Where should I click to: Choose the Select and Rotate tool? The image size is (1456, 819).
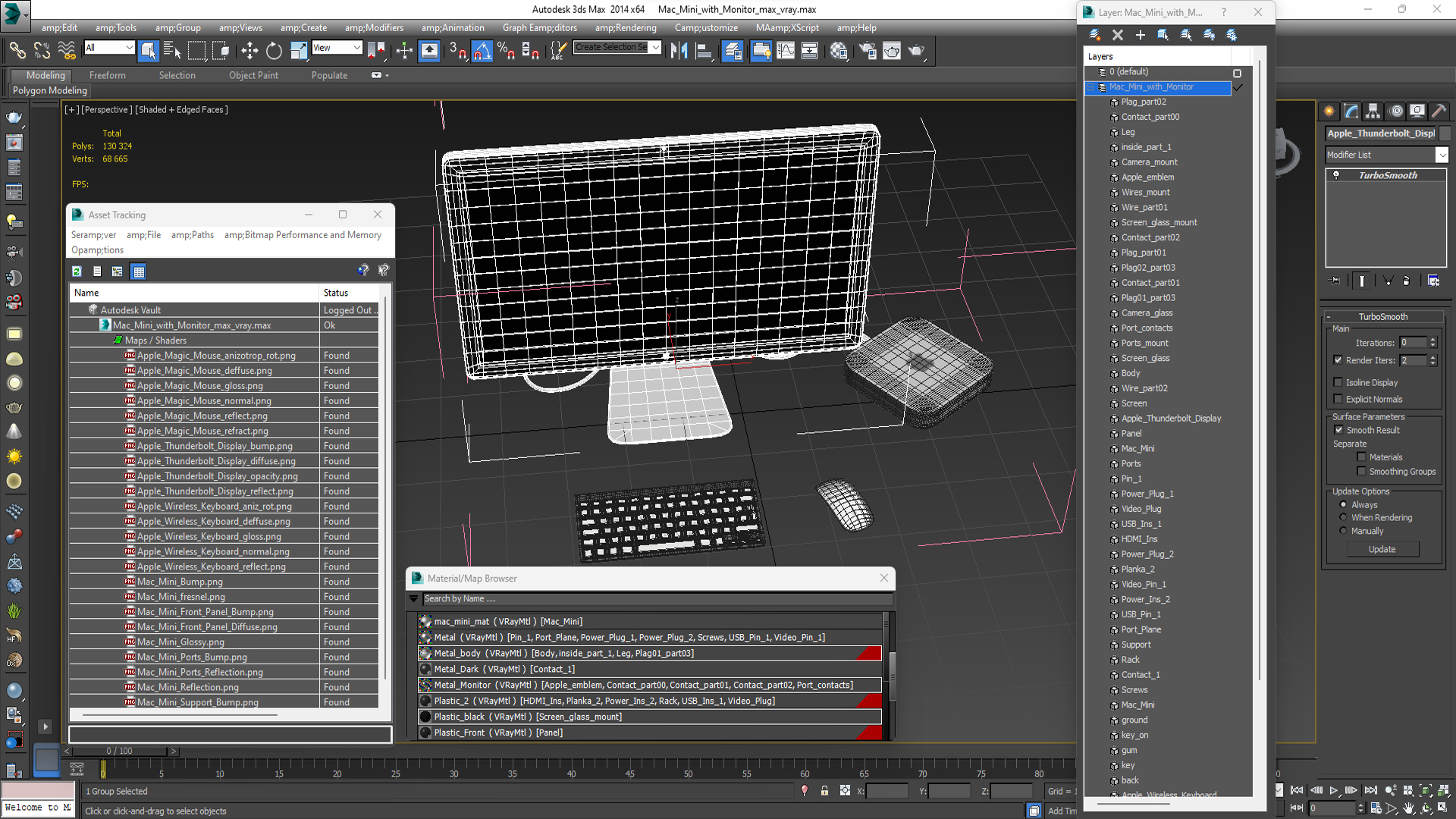click(274, 51)
